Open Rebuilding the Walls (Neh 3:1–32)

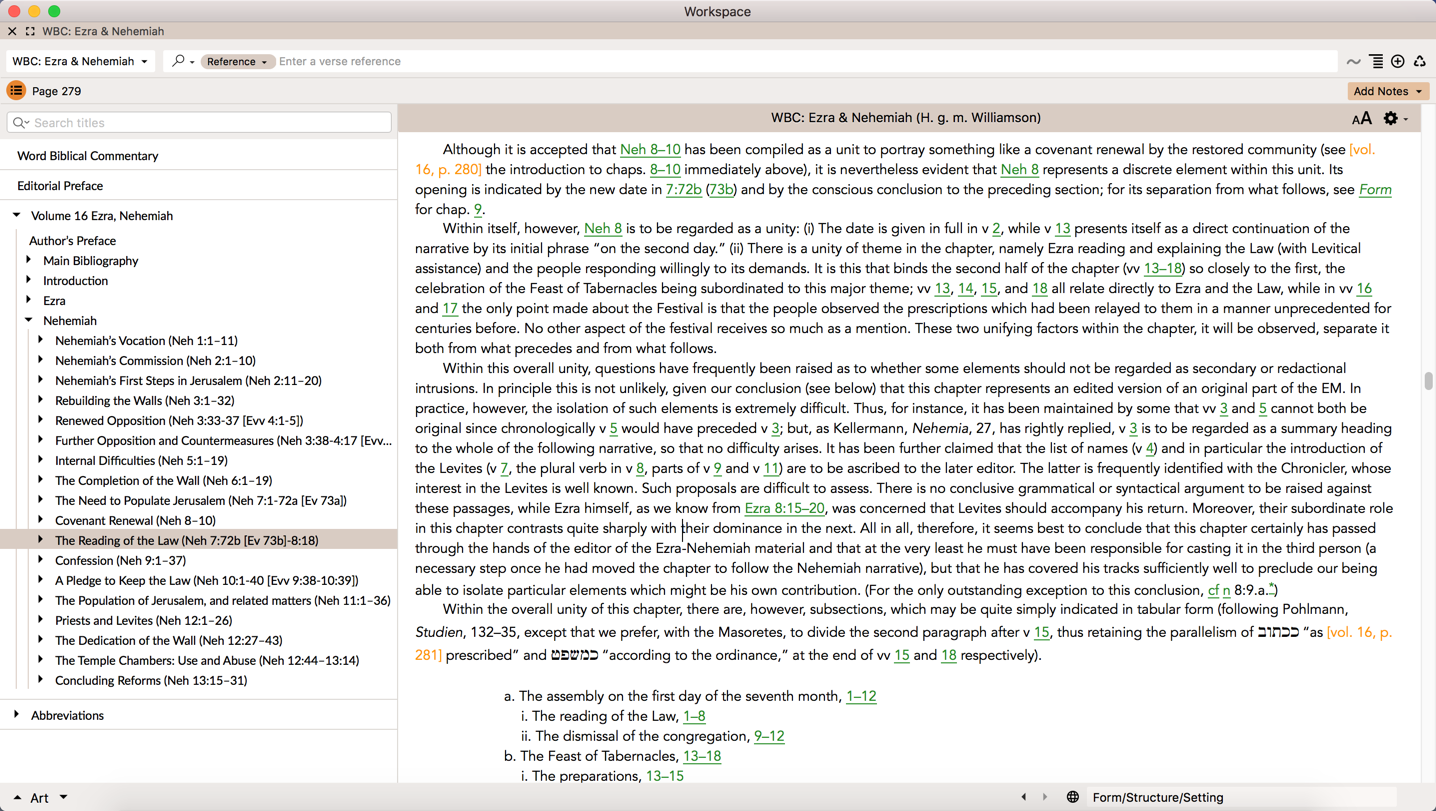(x=145, y=400)
